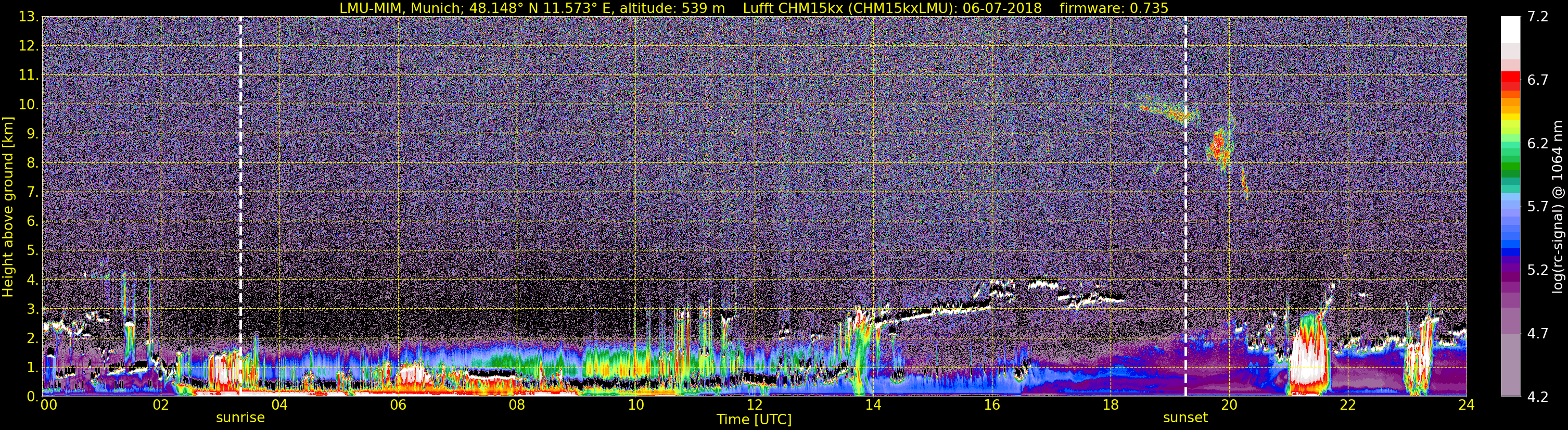
Task: Click the height axis tick label '12.'
Action: pyautogui.click(x=29, y=46)
